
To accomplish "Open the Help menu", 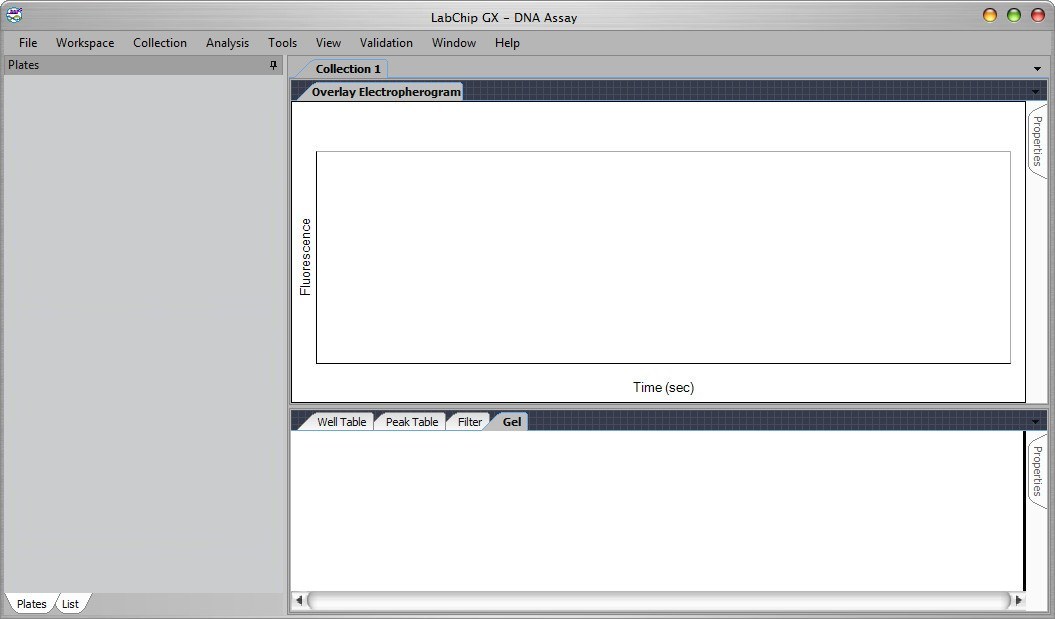I will tap(507, 42).
